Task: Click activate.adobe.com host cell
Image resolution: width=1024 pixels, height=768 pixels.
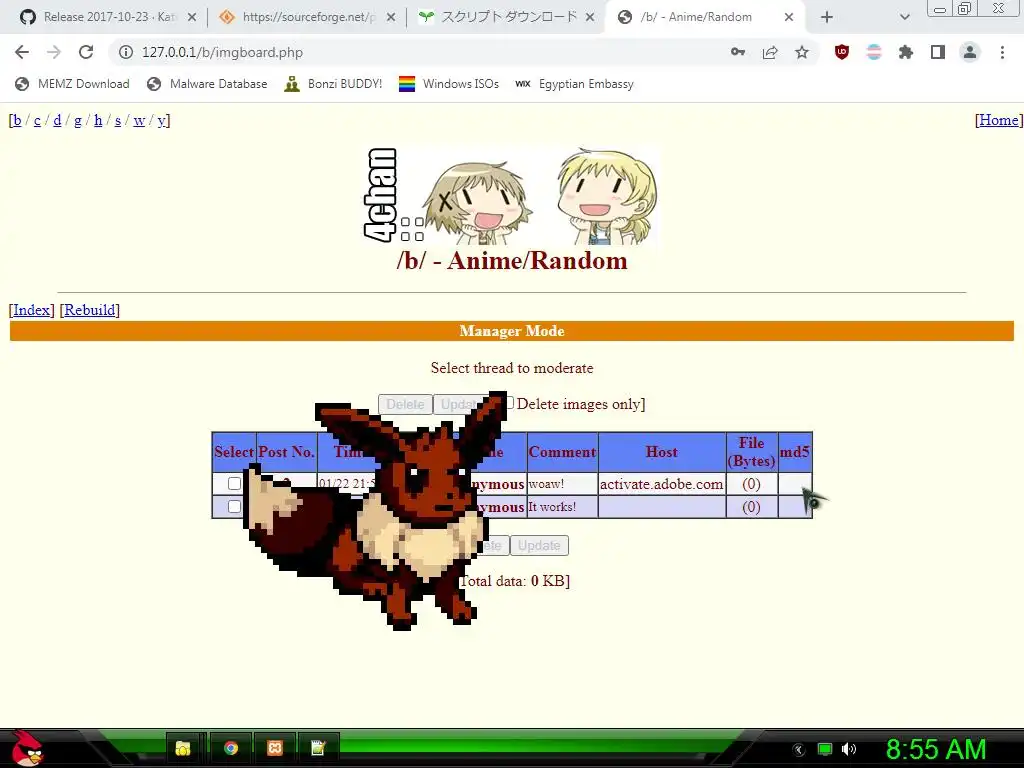Action: tap(662, 484)
